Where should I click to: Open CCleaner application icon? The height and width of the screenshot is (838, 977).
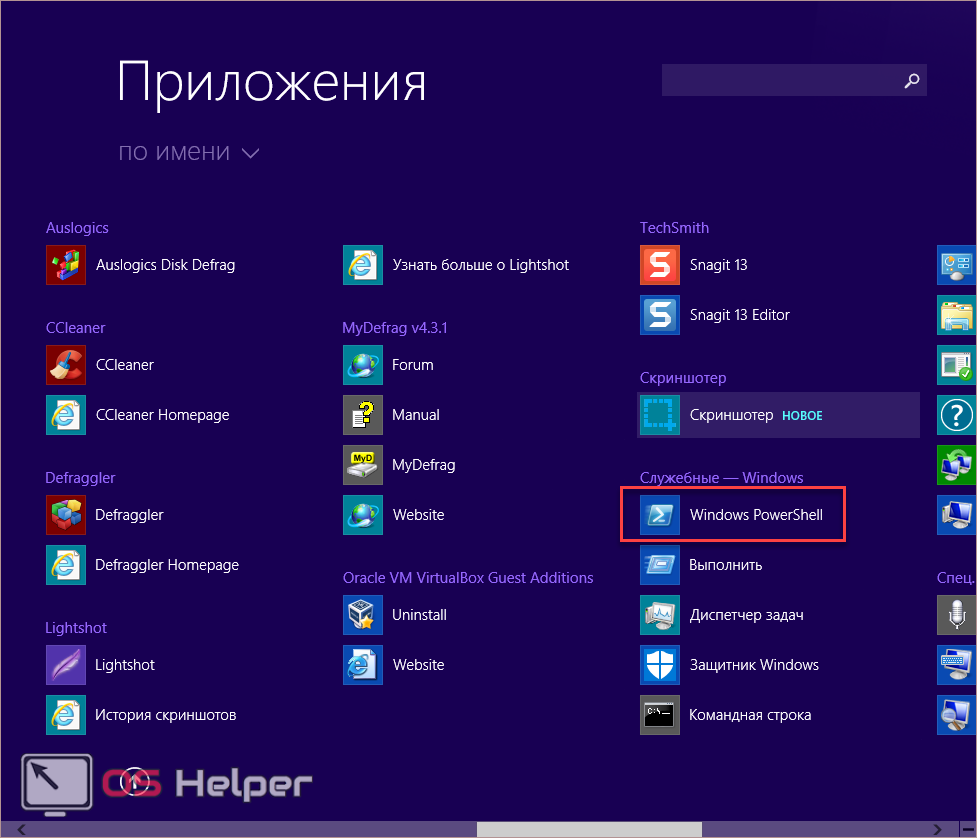66,365
